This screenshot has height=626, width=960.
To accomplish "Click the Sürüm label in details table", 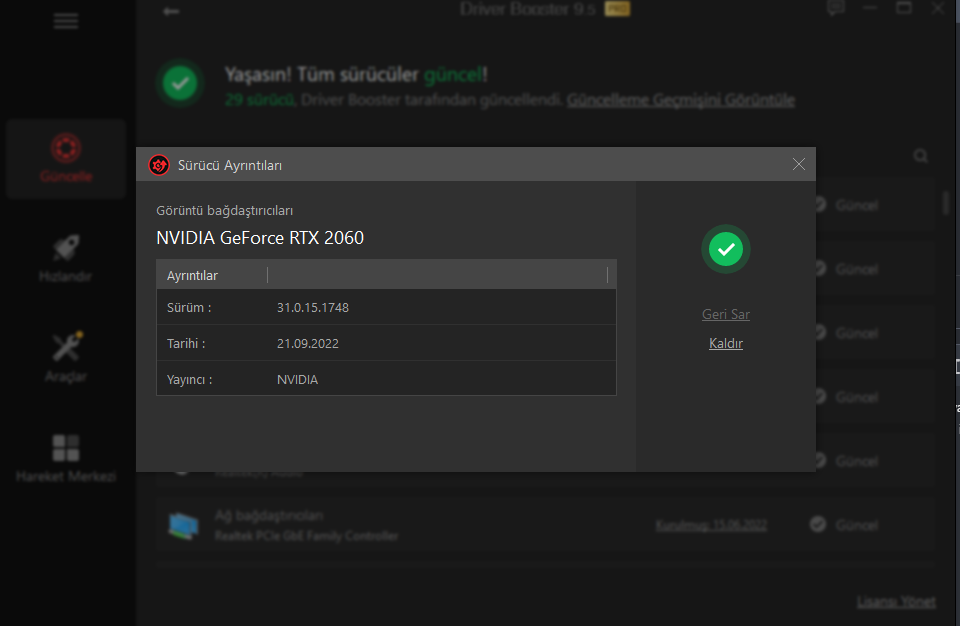I will (x=189, y=307).
